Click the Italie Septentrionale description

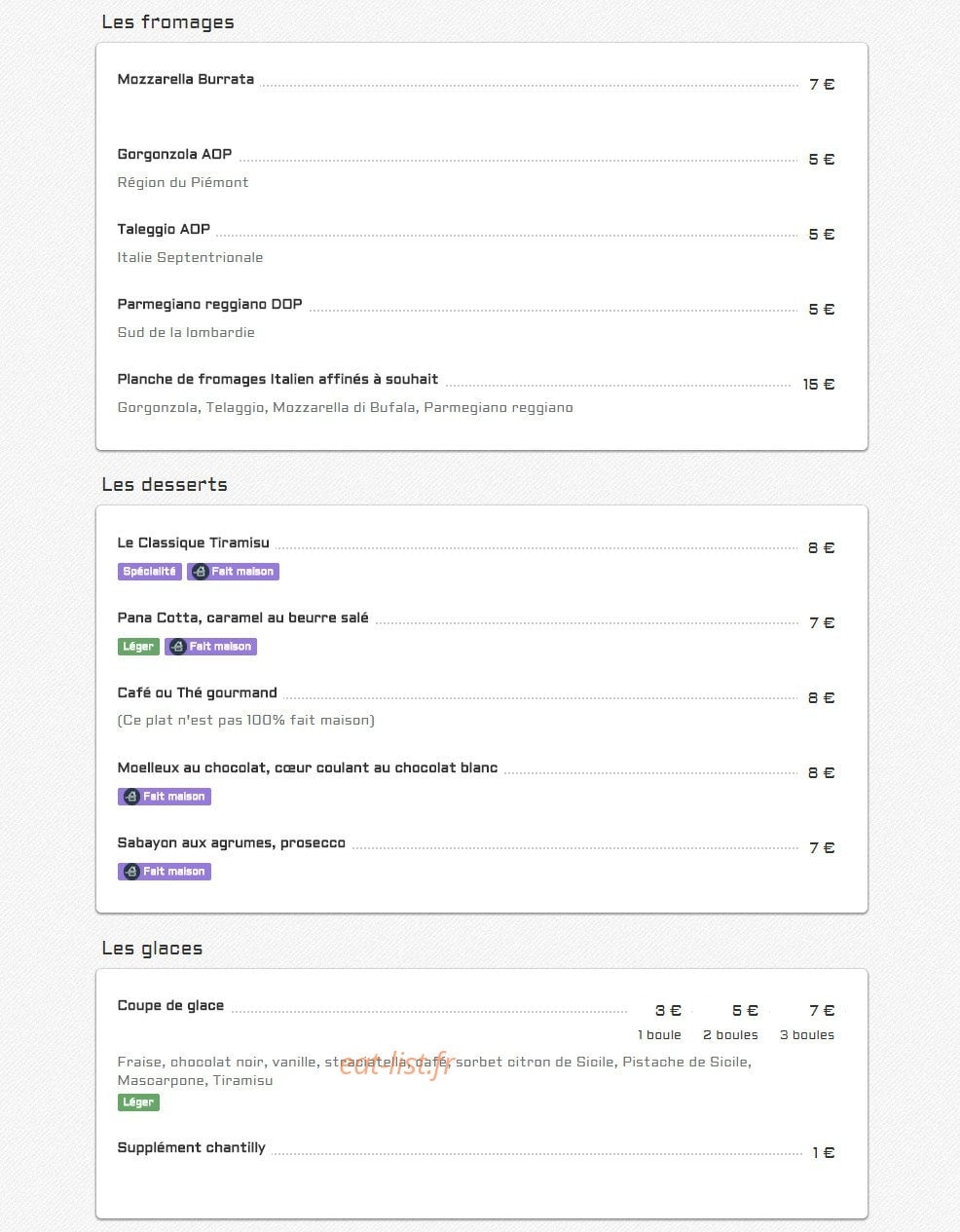coord(190,257)
